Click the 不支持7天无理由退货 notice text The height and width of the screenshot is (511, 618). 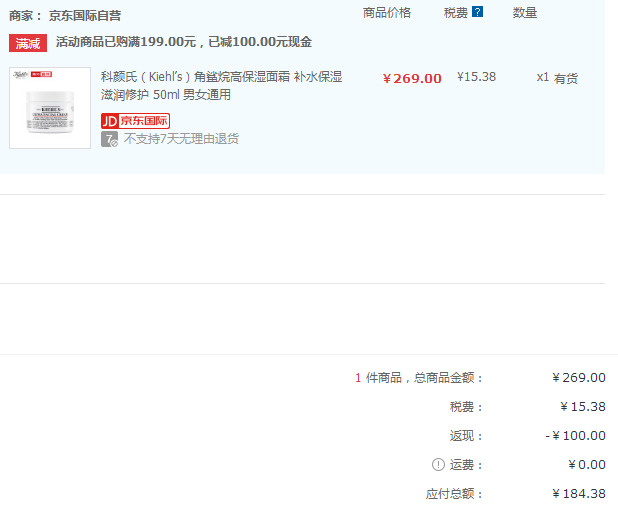coord(181,139)
